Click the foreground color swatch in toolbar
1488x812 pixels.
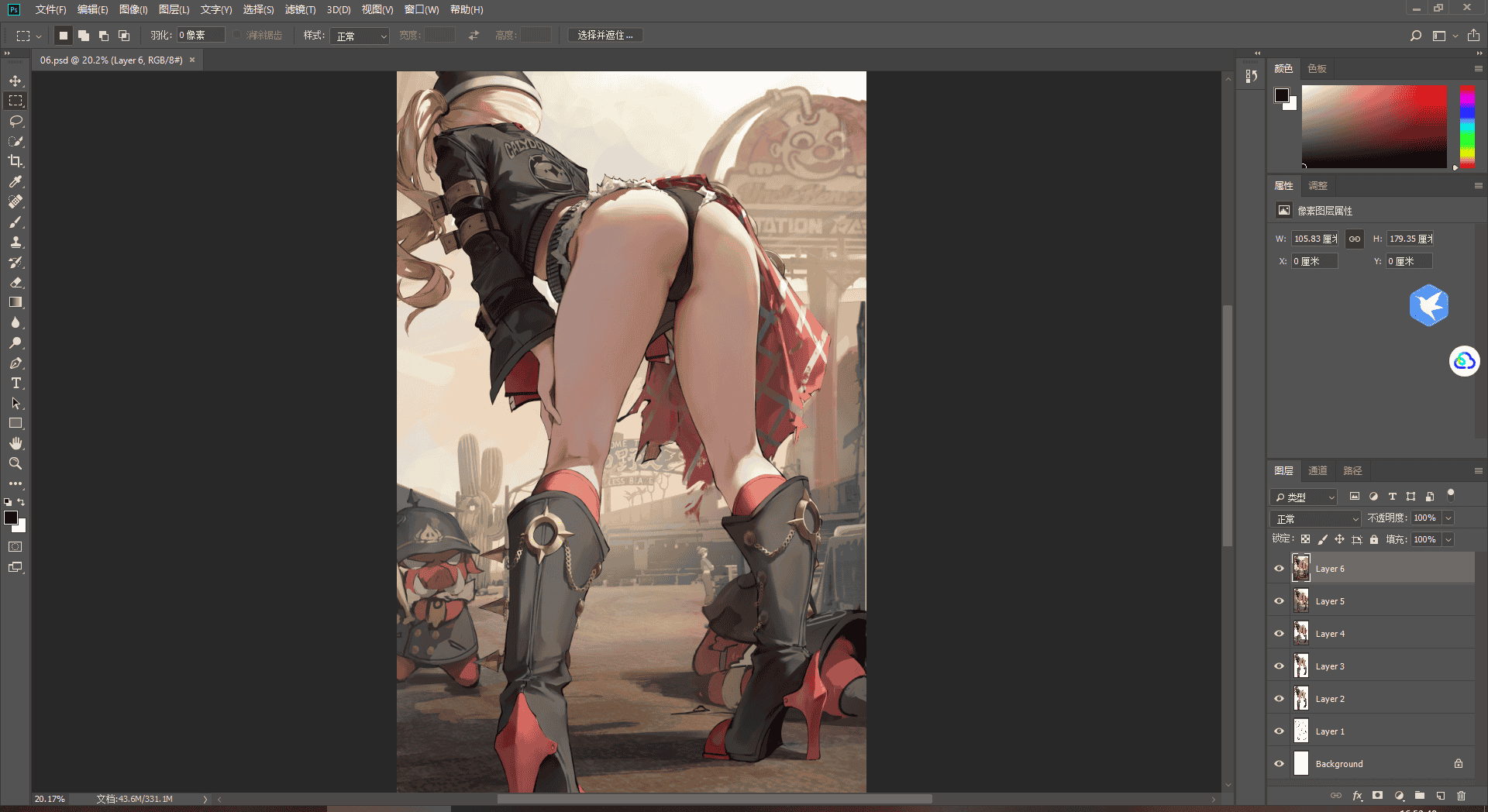11,518
